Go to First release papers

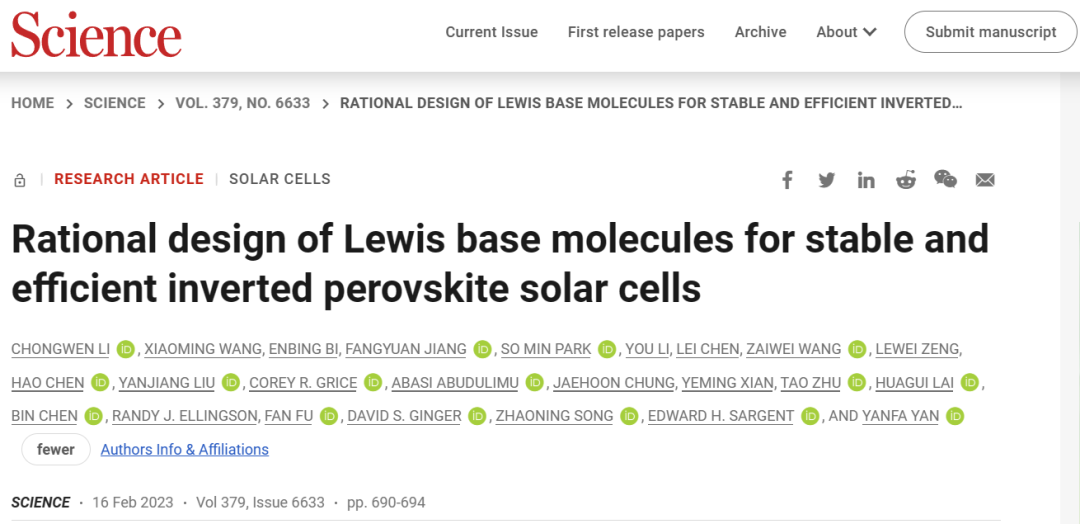click(636, 32)
